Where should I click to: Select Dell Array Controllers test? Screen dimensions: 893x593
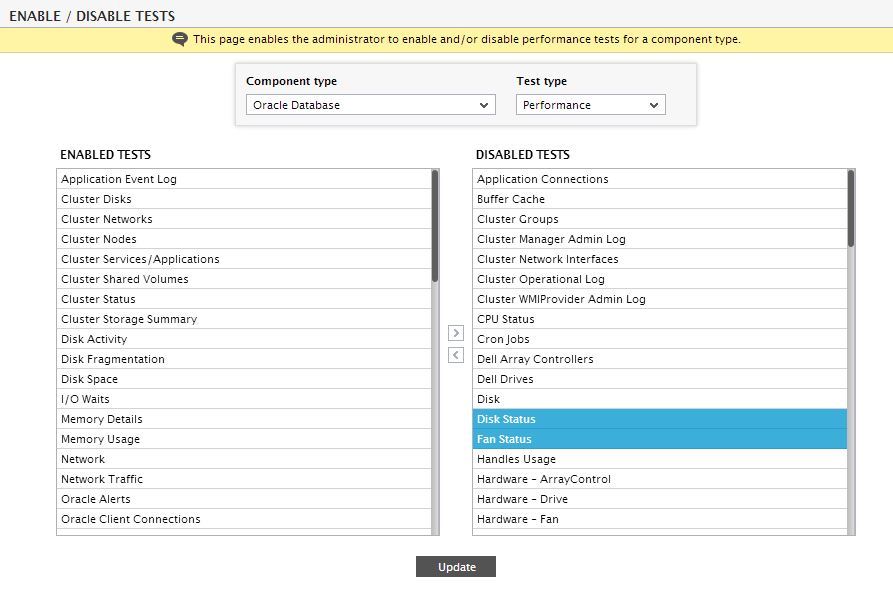tap(660, 359)
